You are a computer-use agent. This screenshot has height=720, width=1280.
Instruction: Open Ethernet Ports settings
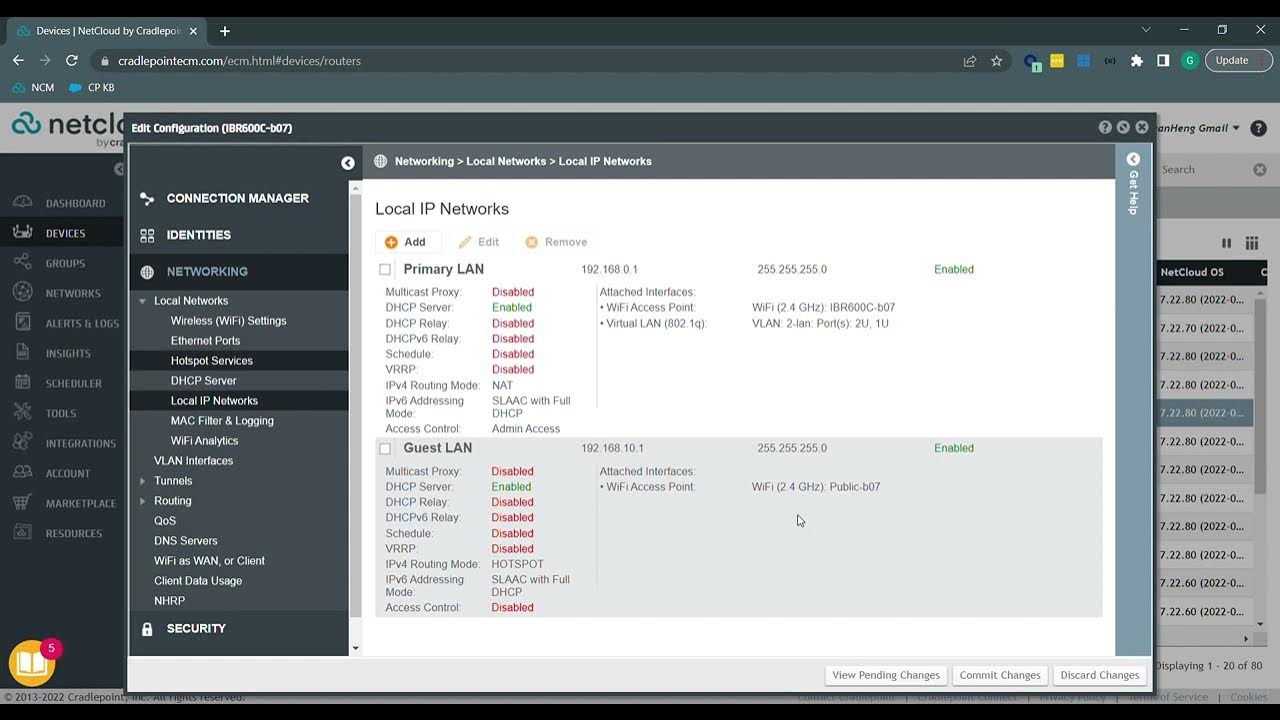[x=205, y=341]
